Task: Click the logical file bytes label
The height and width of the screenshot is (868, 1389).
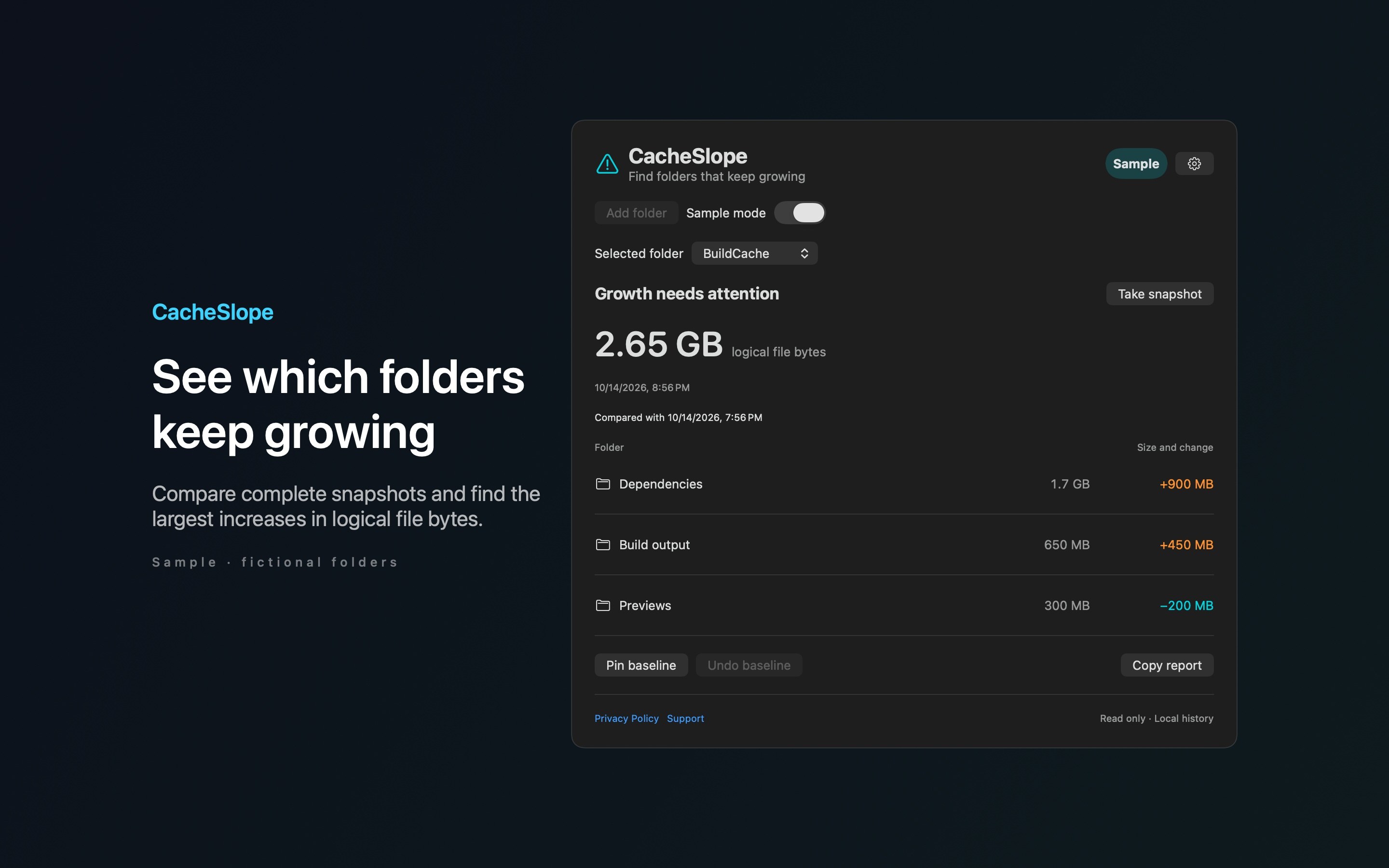Action: (x=778, y=352)
